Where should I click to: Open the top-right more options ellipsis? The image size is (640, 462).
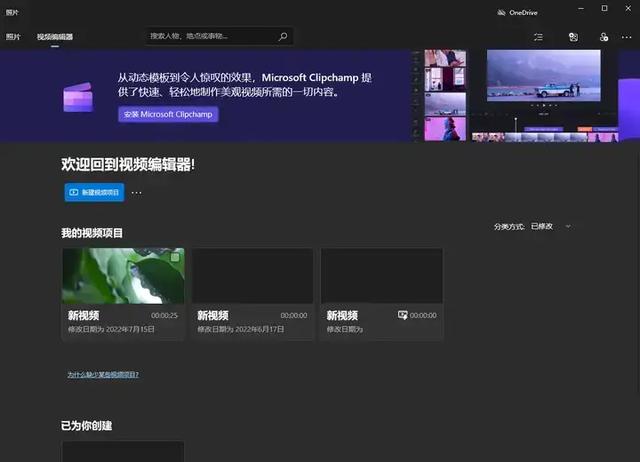[626, 37]
